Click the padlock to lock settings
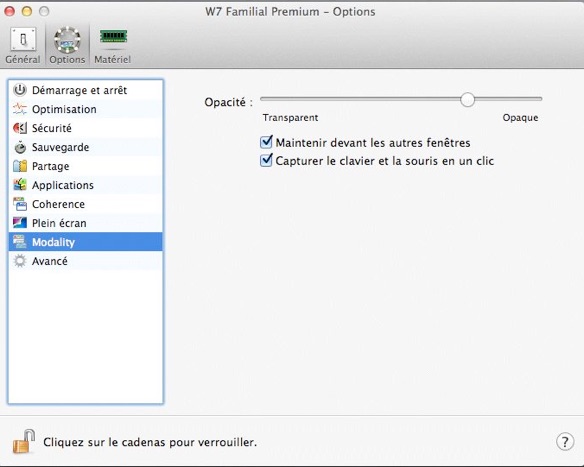584x467 pixels. 24,441
